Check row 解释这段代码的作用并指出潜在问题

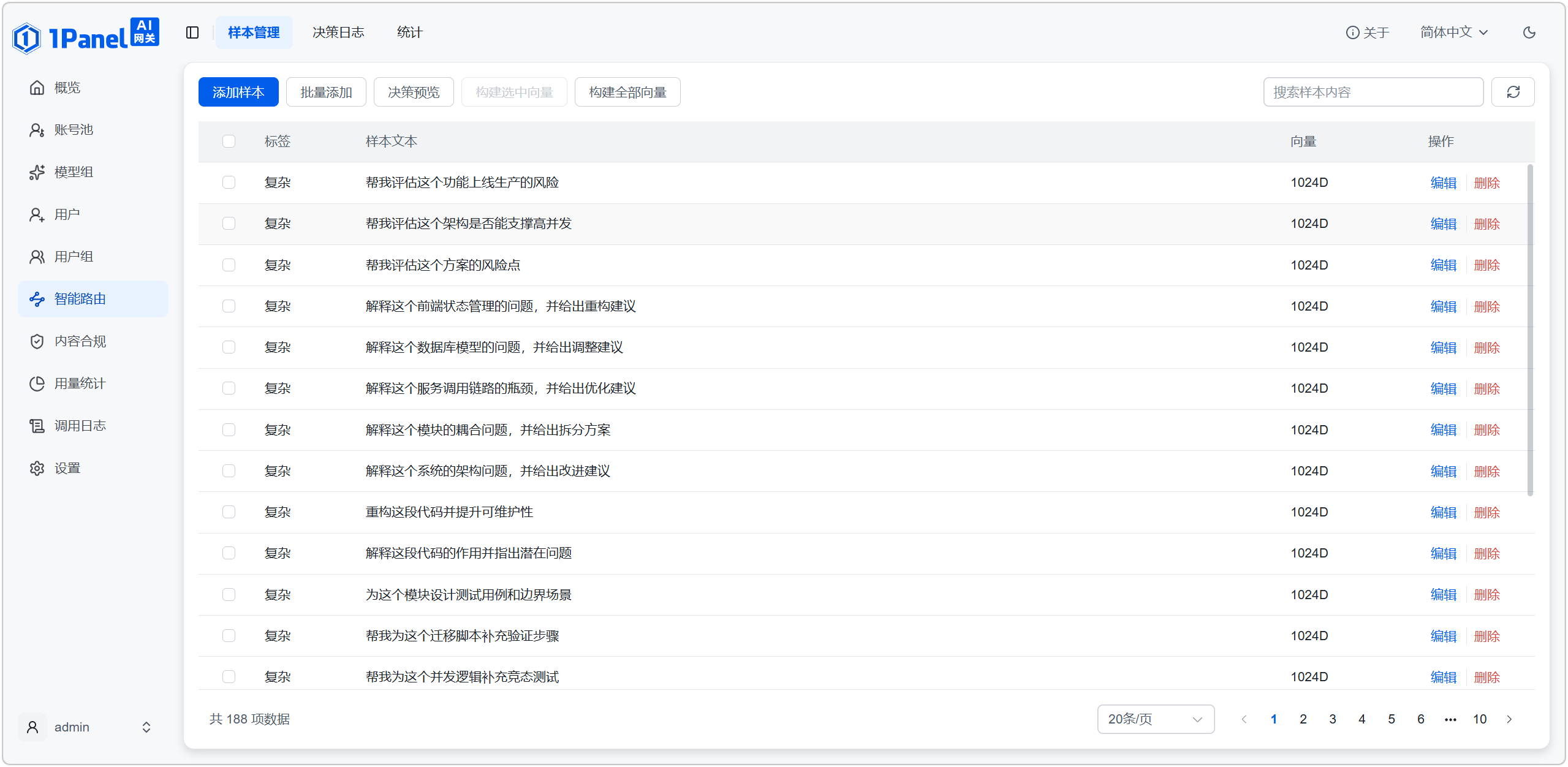(229, 553)
